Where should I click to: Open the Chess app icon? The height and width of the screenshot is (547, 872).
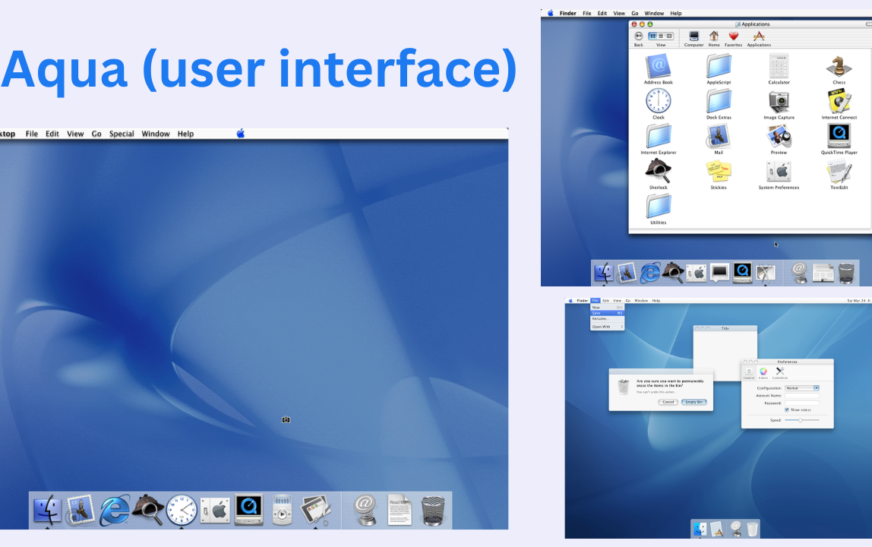tap(839, 67)
